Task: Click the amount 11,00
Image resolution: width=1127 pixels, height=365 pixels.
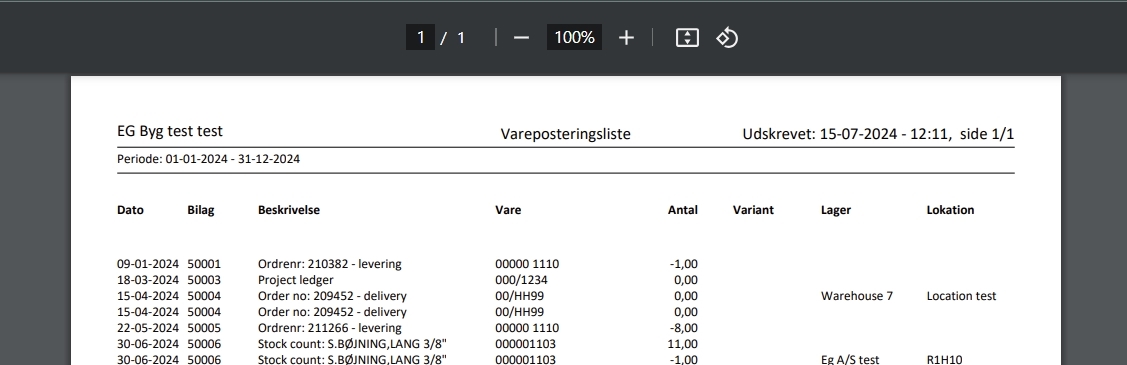Action: click(x=683, y=343)
